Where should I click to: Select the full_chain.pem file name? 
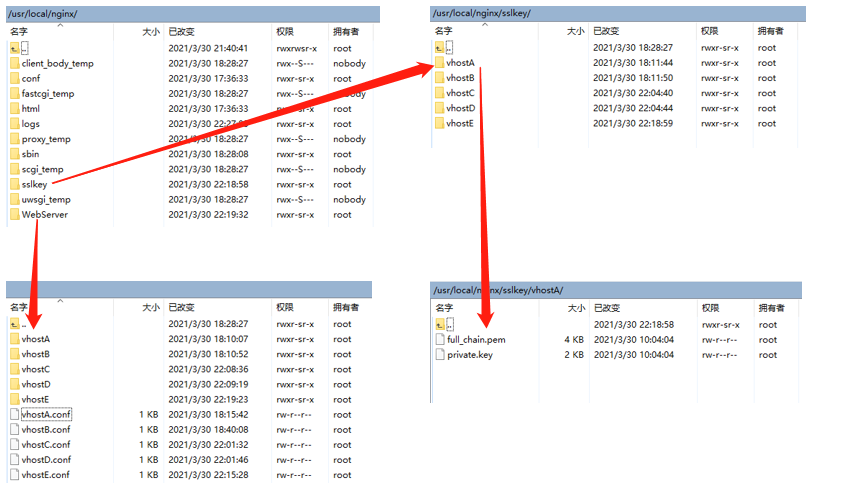point(476,340)
